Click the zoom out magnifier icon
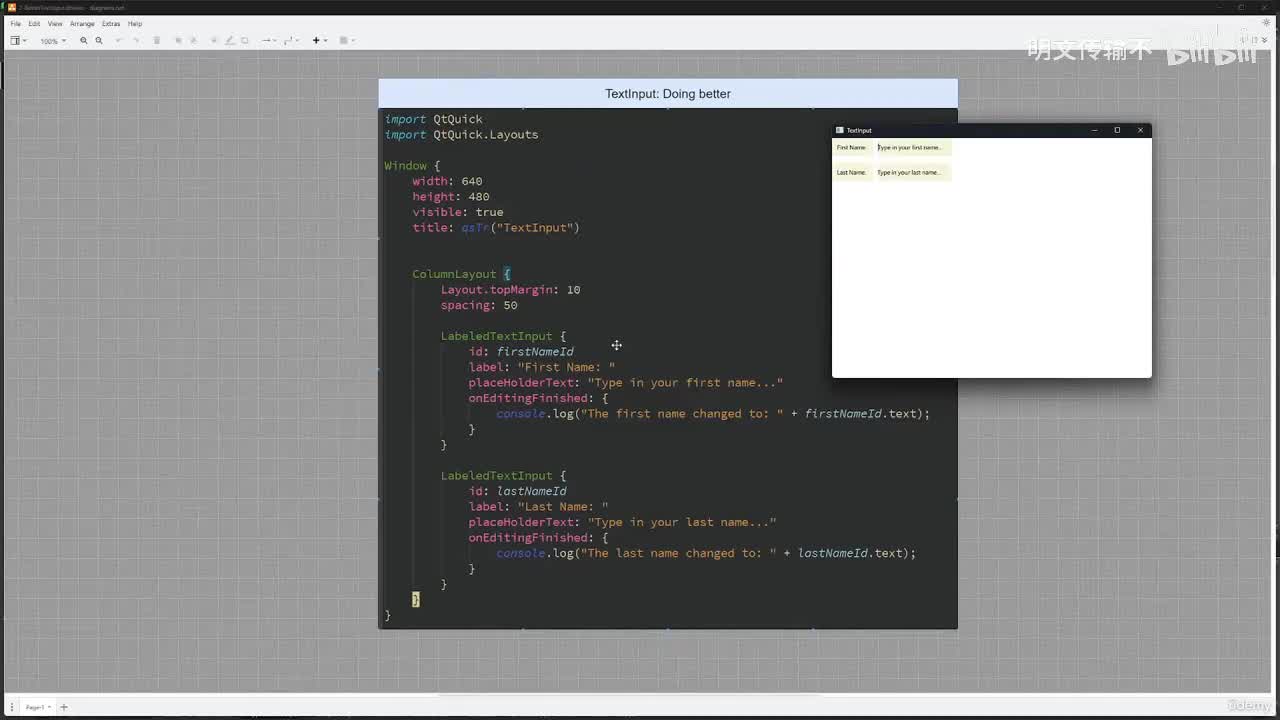This screenshot has height=720, width=1280. point(99,41)
